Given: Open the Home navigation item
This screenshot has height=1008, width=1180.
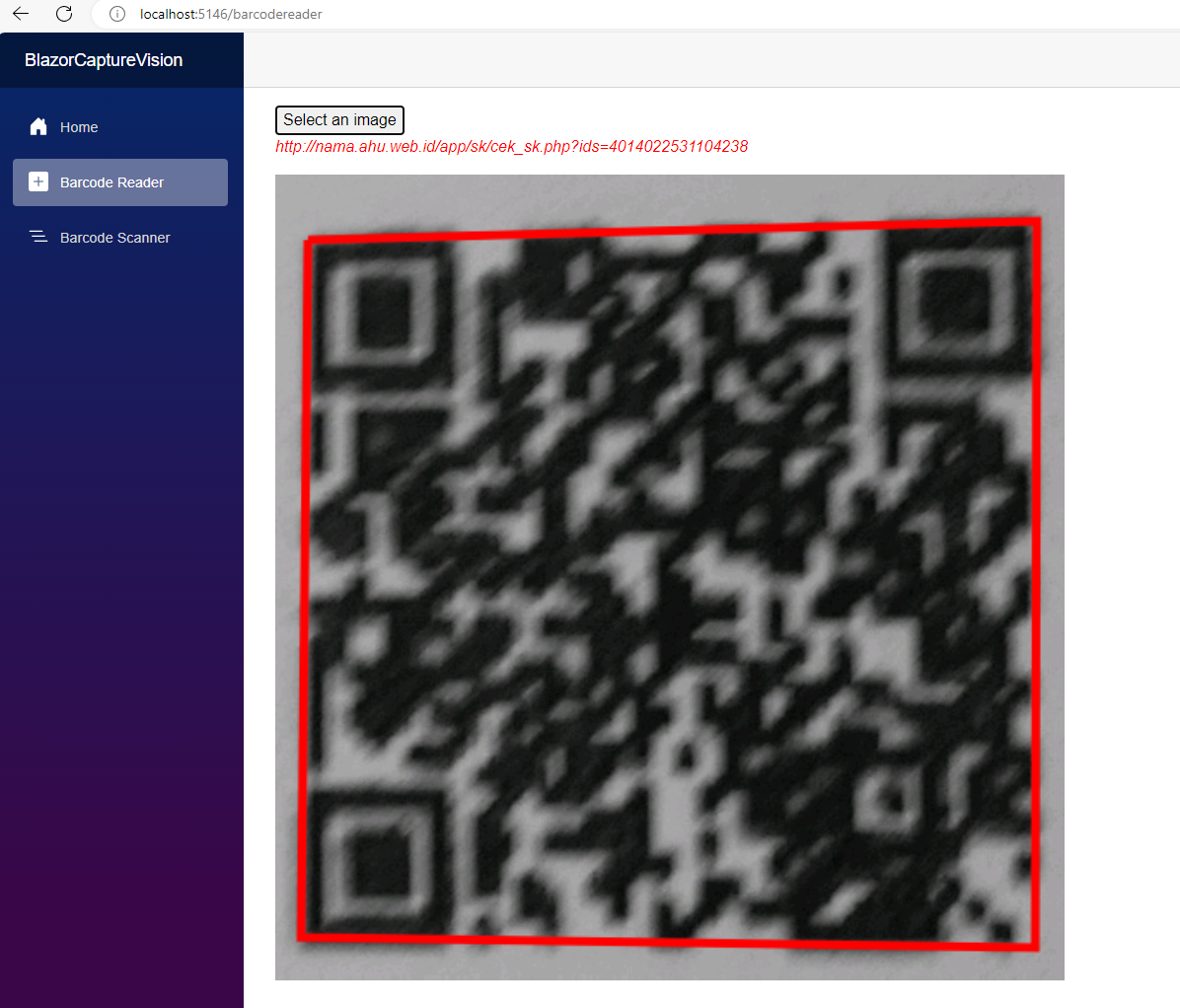Looking at the screenshot, I should click(x=79, y=127).
